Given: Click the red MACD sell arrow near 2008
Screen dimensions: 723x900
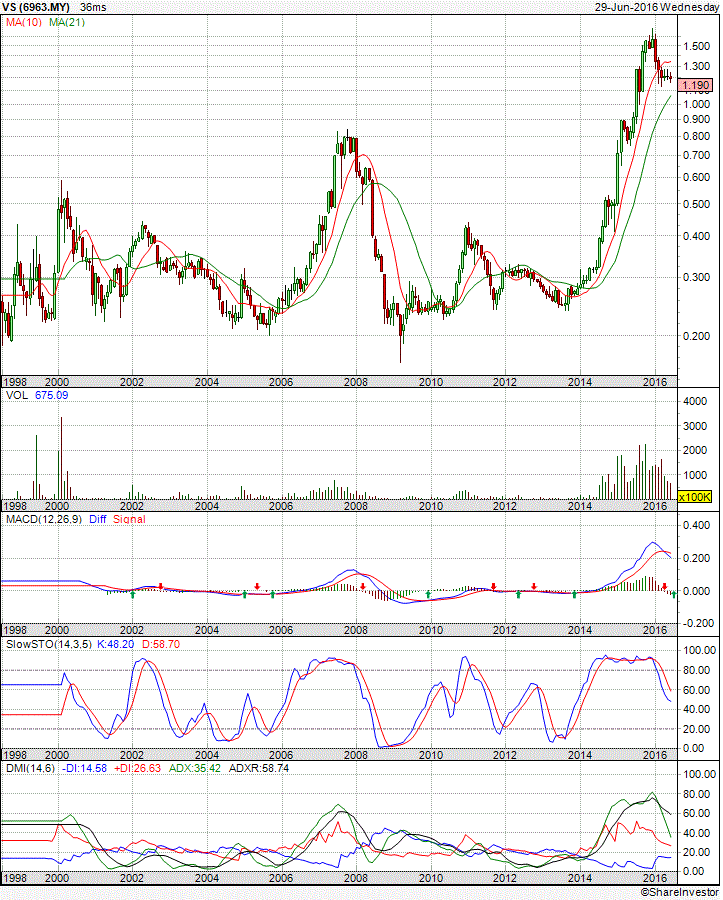Looking at the screenshot, I should pos(363,587).
